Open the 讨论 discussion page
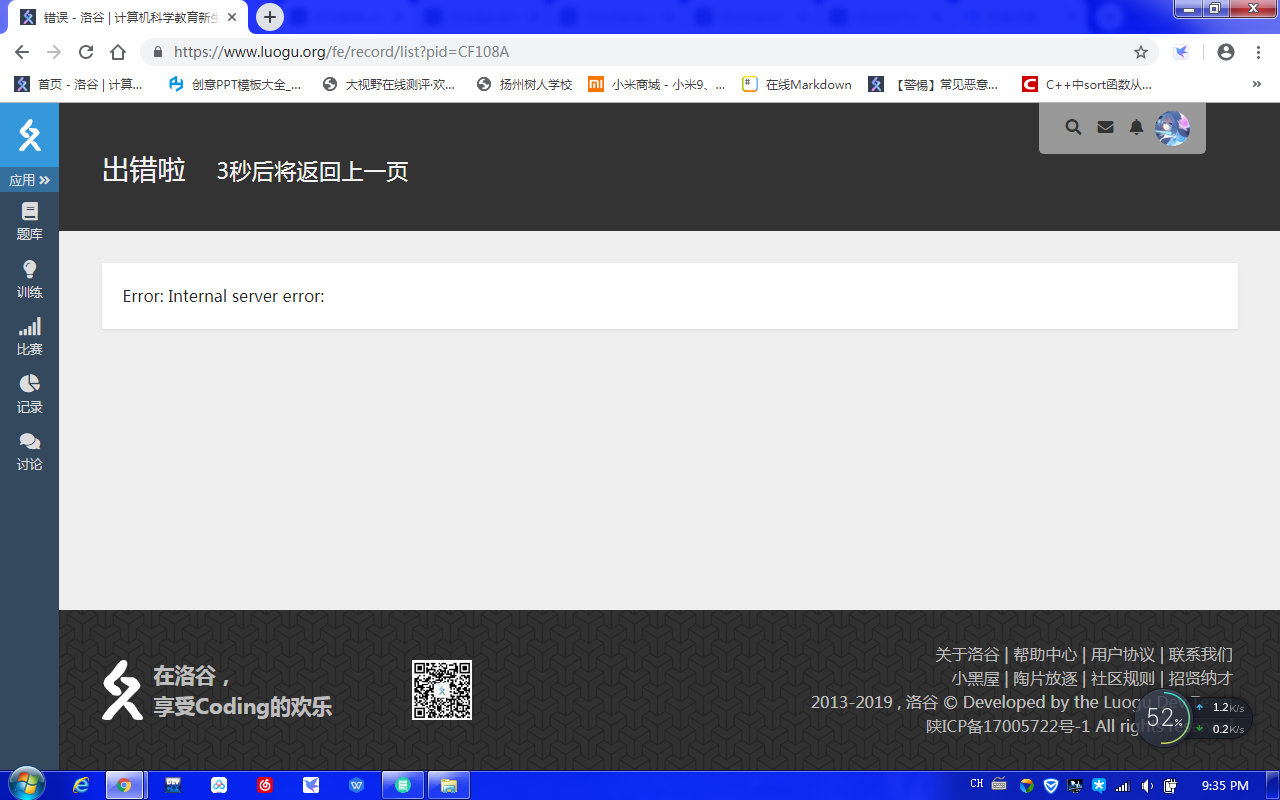Screen dimensions: 1280x800 [30, 451]
